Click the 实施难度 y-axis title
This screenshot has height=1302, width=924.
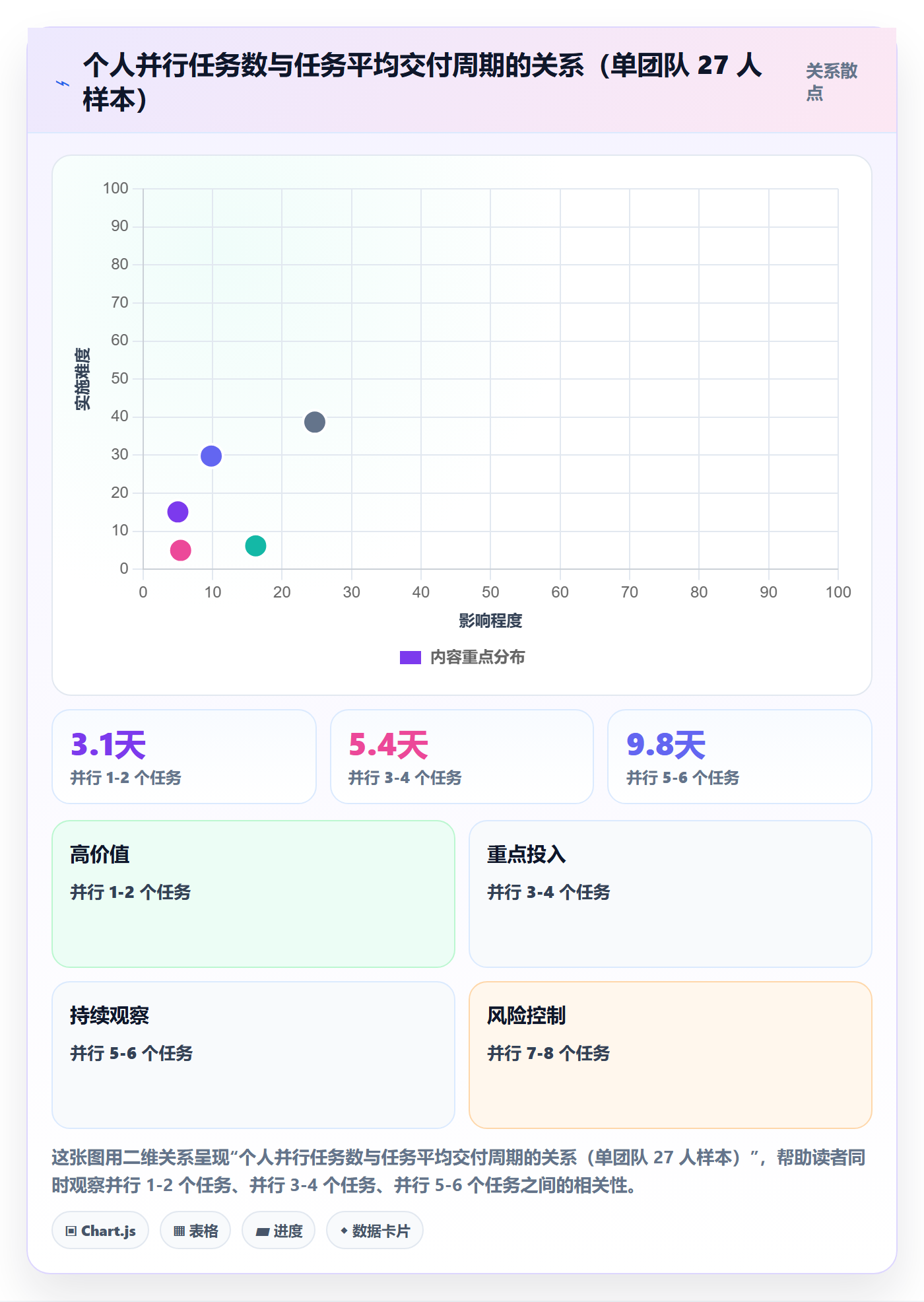pyautogui.click(x=82, y=379)
